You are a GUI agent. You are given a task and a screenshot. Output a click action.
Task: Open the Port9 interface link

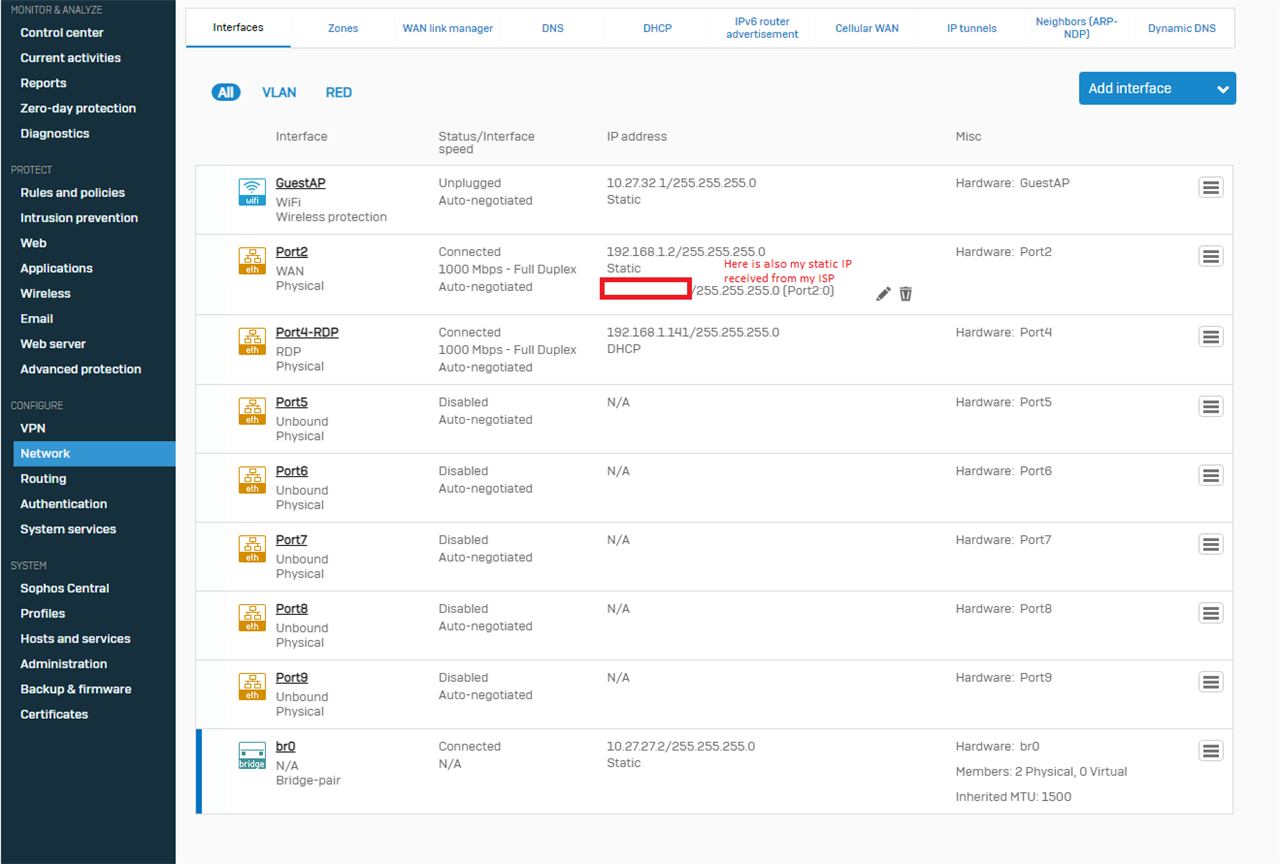(x=292, y=677)
